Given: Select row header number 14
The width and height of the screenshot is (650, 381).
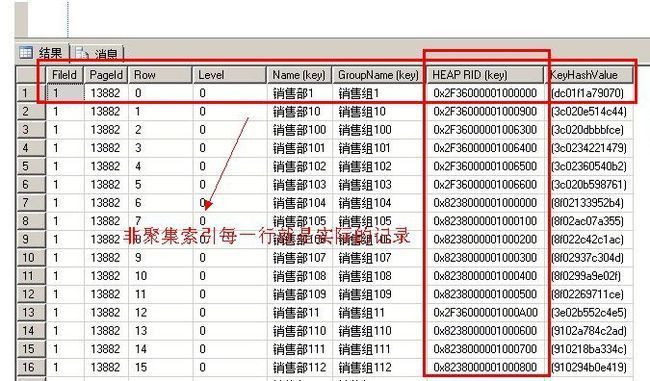Looking at the screenshot, I should click(31, 330).
